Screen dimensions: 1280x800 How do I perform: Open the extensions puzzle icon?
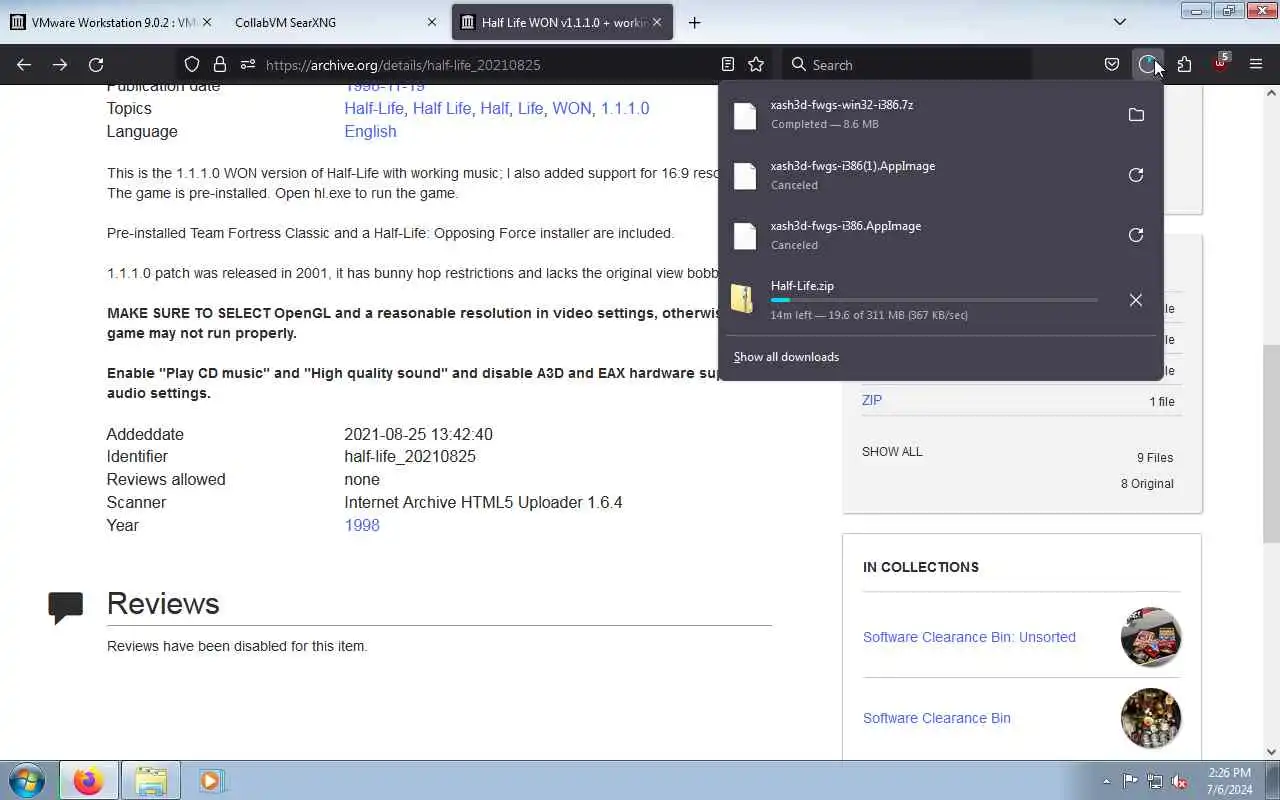click(x=1184, y=65)
